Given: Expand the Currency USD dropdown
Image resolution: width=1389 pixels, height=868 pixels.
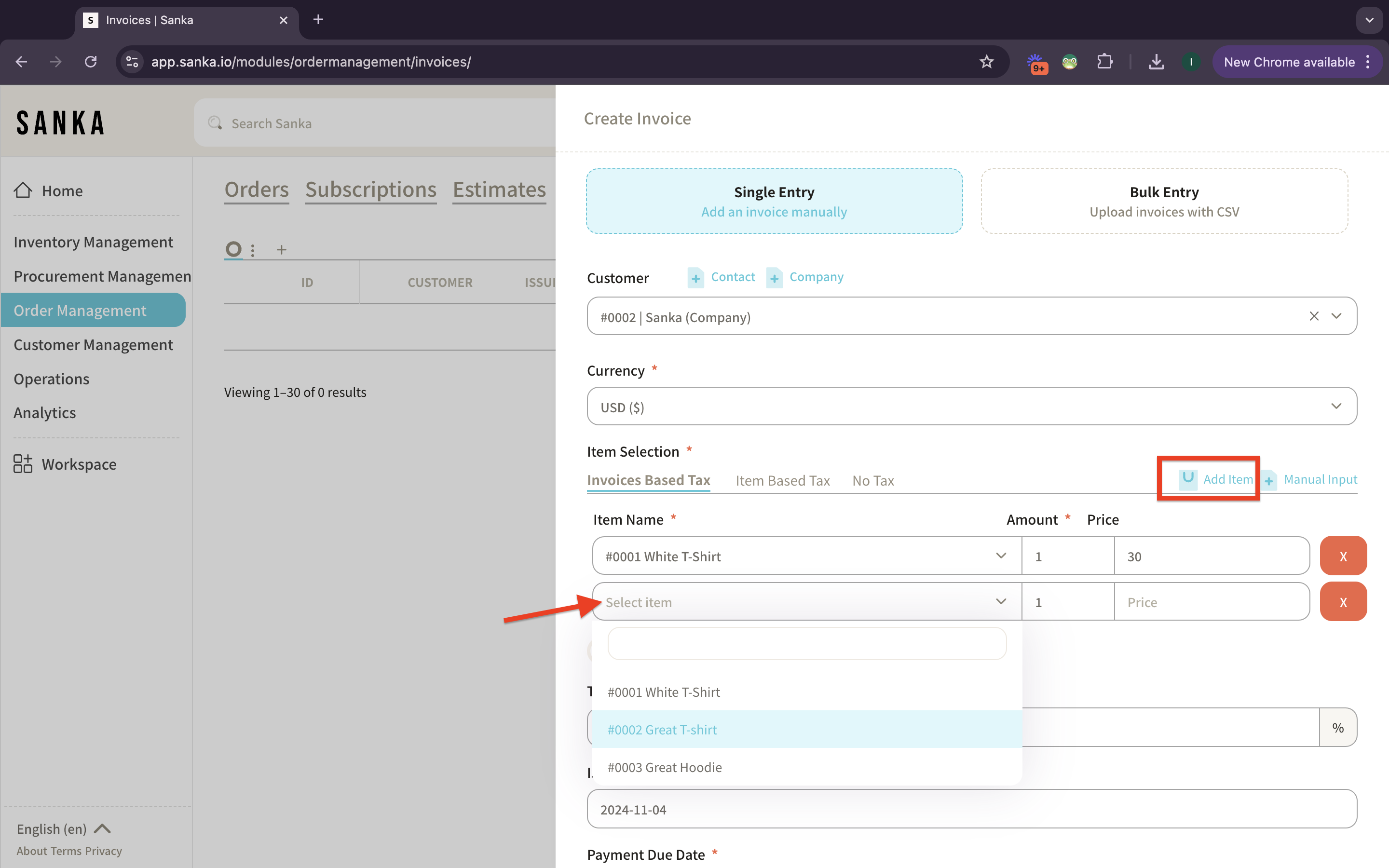Looking at the screenshot, I should point(971,407).
